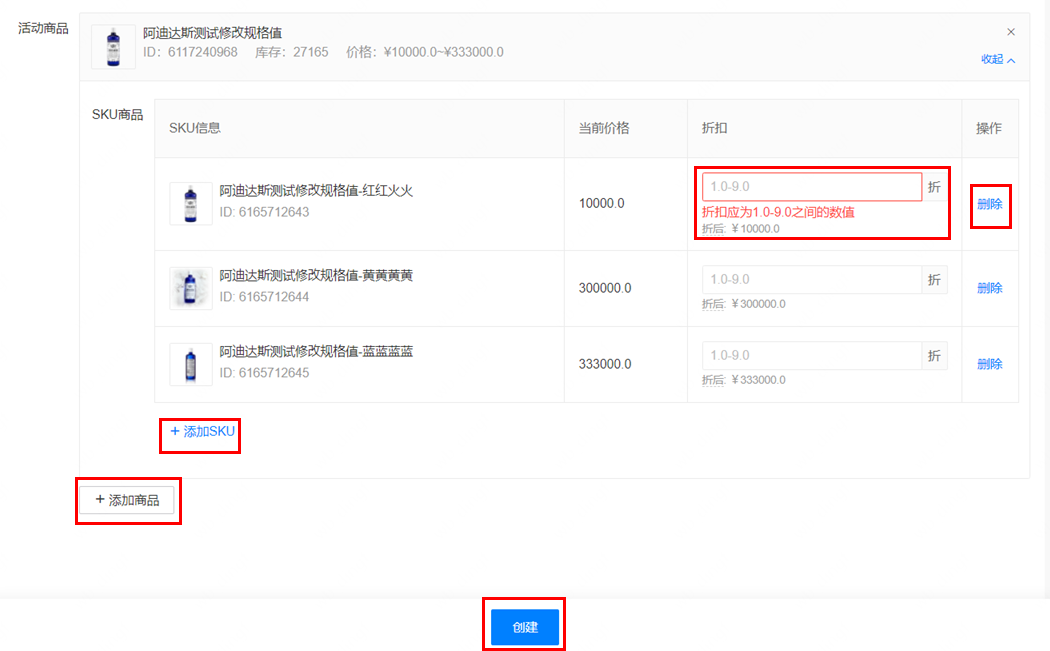This screenshot has width=1050, height=651.
Task: Click the 添加SKU link
Action: pos(202,432)
